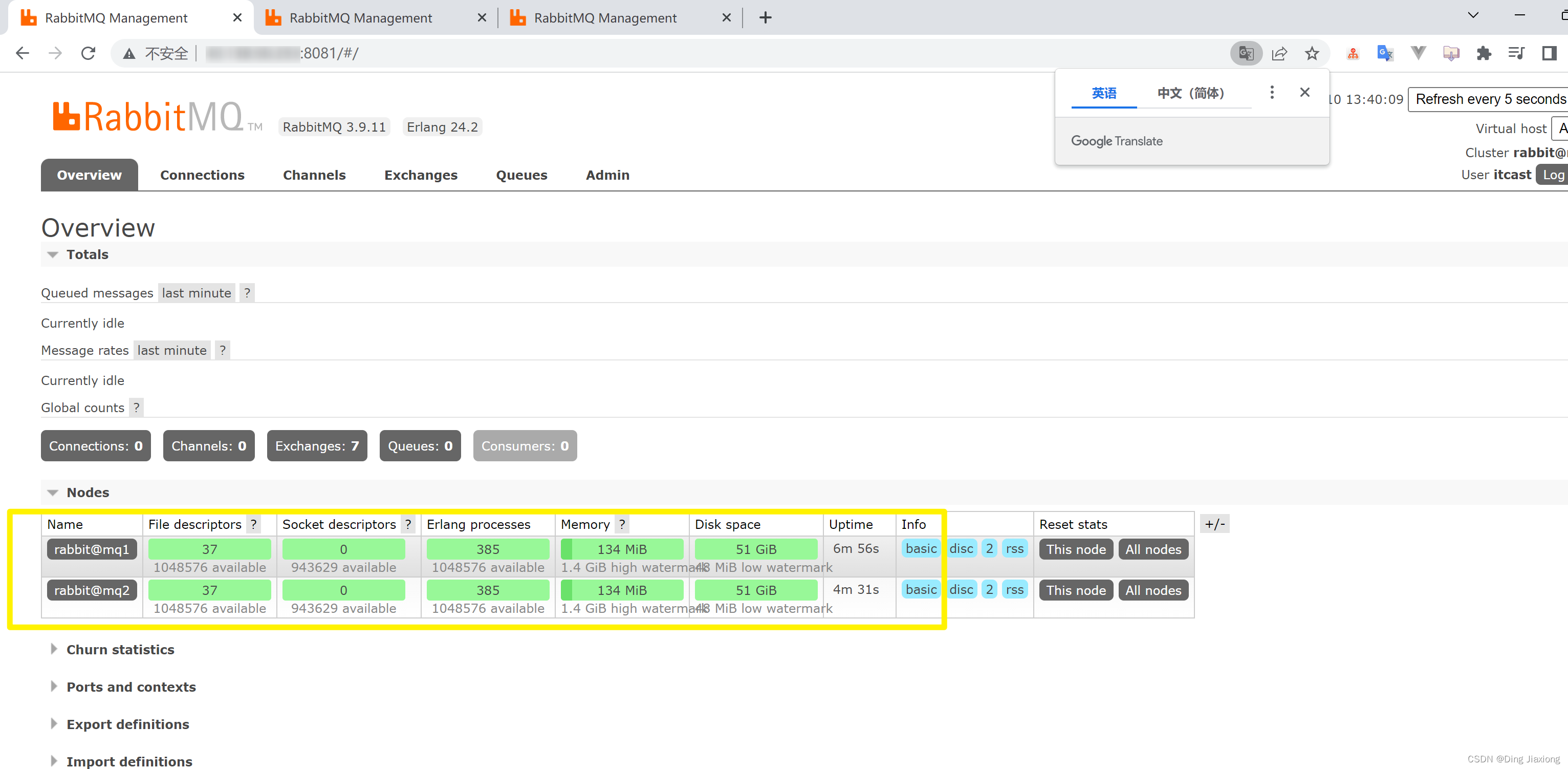This screenshot has height=769, width=1568.
Task: Go back with the browser back arrow
Action: point(23,54)
